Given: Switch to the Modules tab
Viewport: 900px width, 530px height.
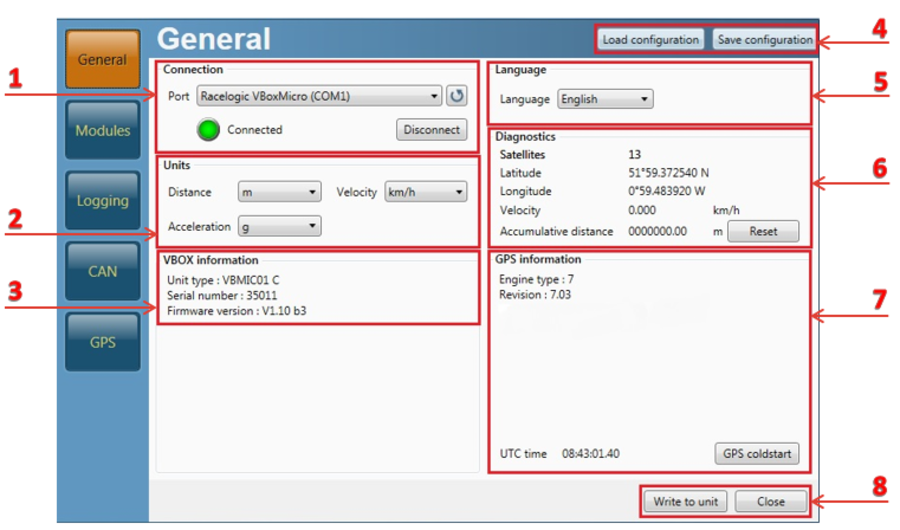Looking at the screenshot, I should click(103, 130).
